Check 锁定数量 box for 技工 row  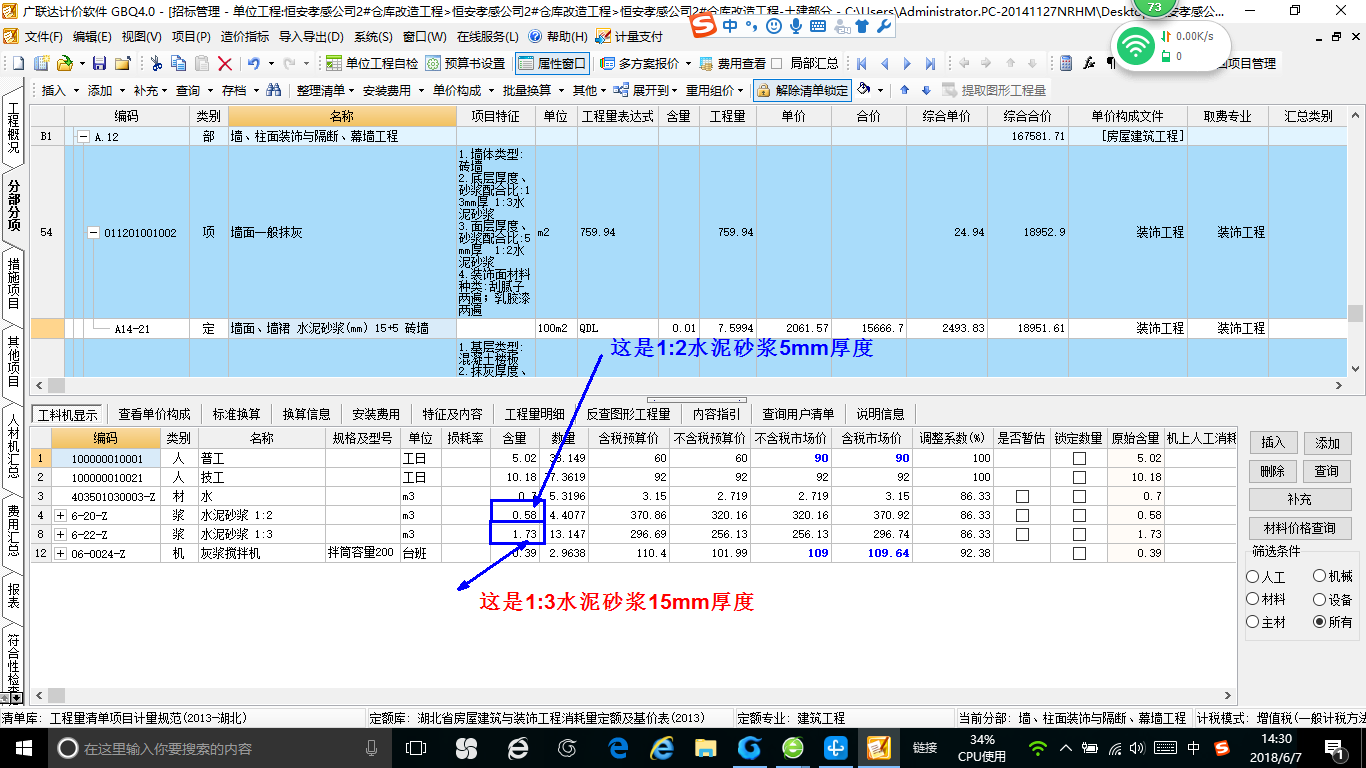[x=1079, y=478]
